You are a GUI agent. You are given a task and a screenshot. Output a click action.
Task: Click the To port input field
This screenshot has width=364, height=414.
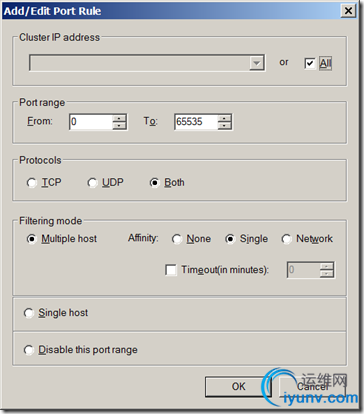pyautogui.click(x=196, y=122)
